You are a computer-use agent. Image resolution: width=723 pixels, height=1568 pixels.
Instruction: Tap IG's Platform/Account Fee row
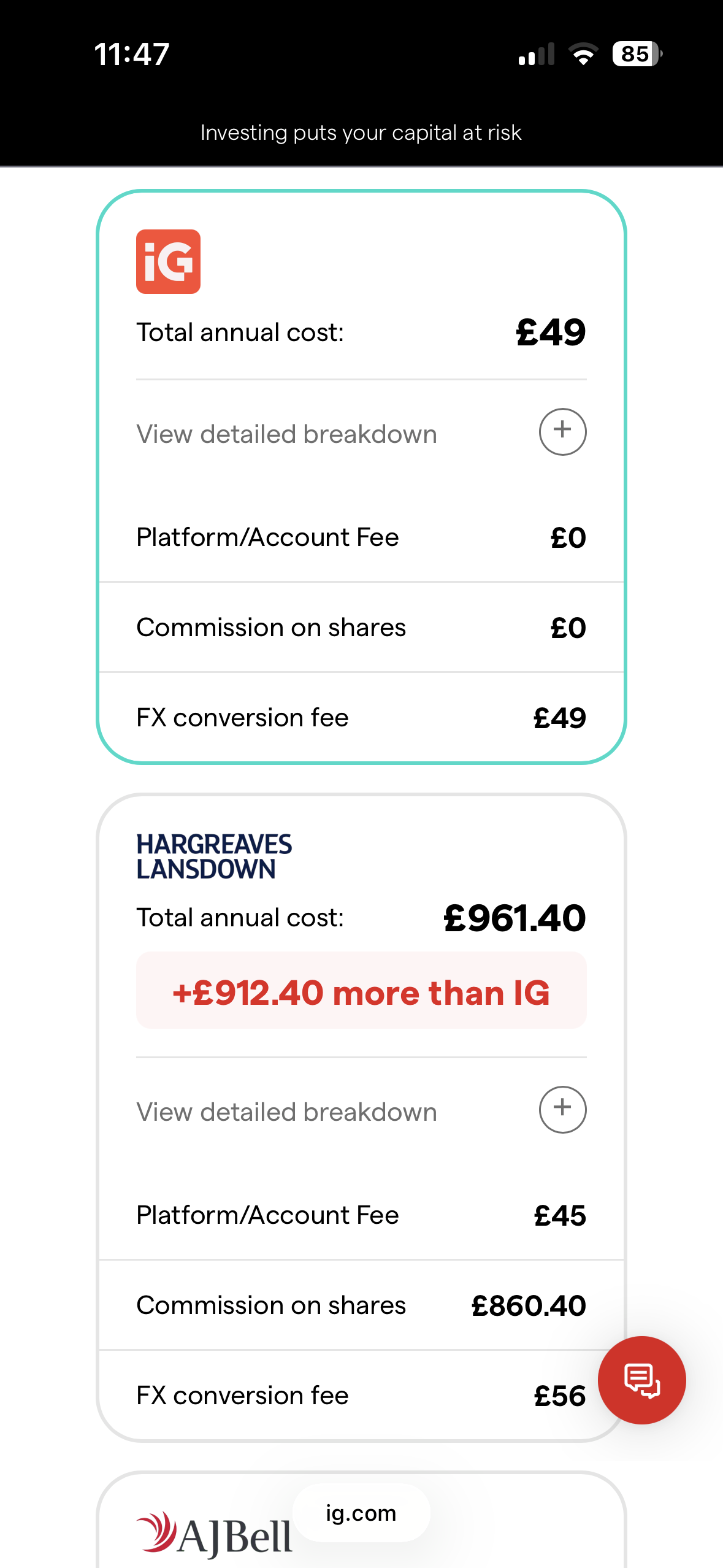pos(361,537)
